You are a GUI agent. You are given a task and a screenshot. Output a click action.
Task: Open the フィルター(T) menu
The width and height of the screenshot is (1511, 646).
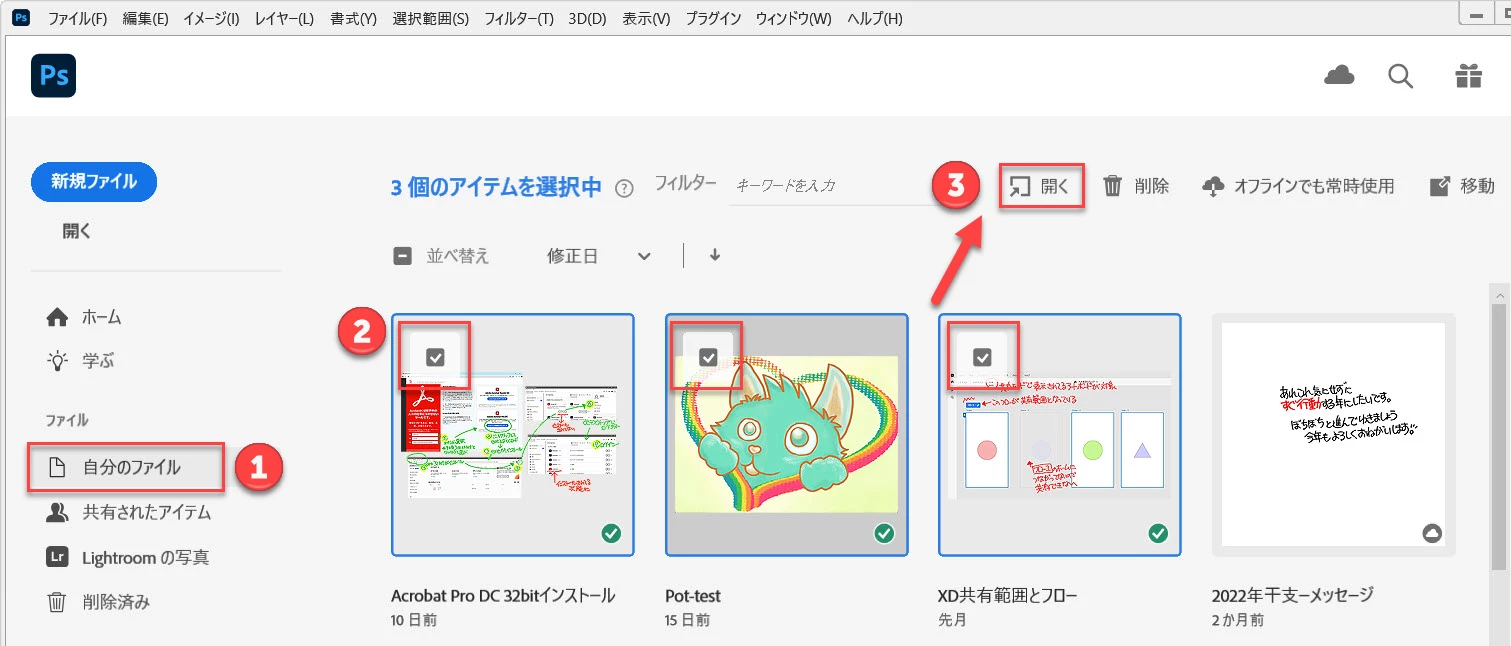point(518,19)
